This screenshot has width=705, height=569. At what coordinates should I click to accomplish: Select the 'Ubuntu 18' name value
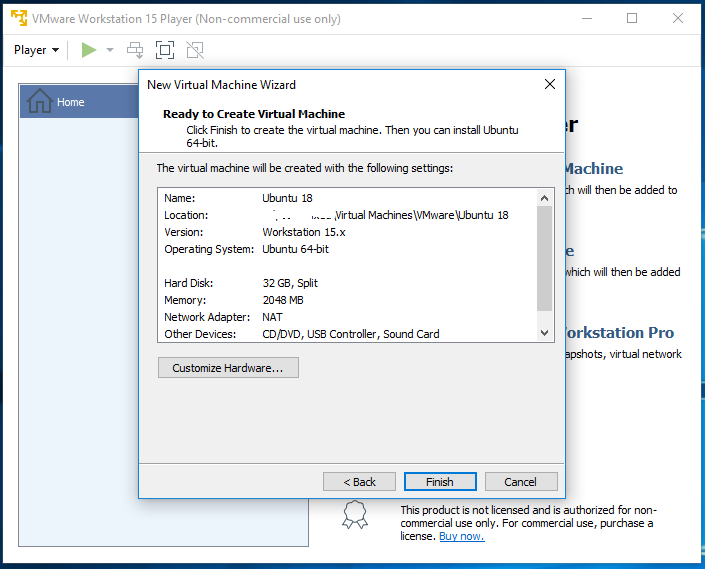[287, 198]
